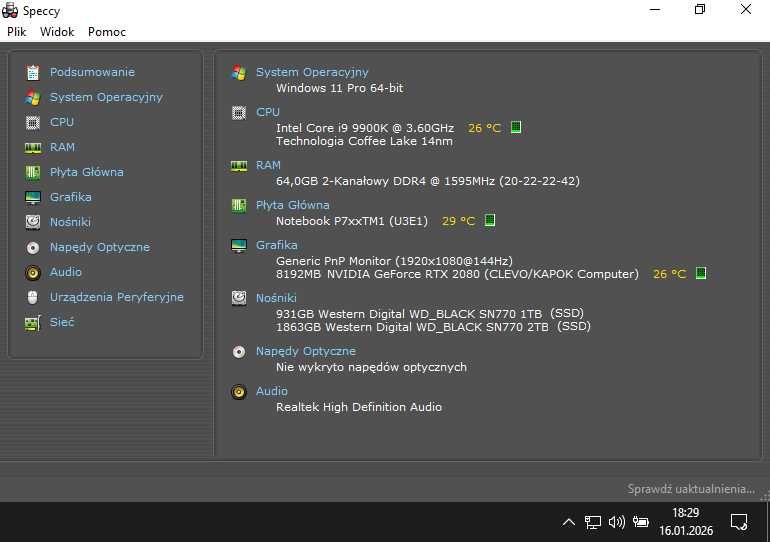
Task: Select Grafika in the sidebar
Action: click(x=71, y=197)
